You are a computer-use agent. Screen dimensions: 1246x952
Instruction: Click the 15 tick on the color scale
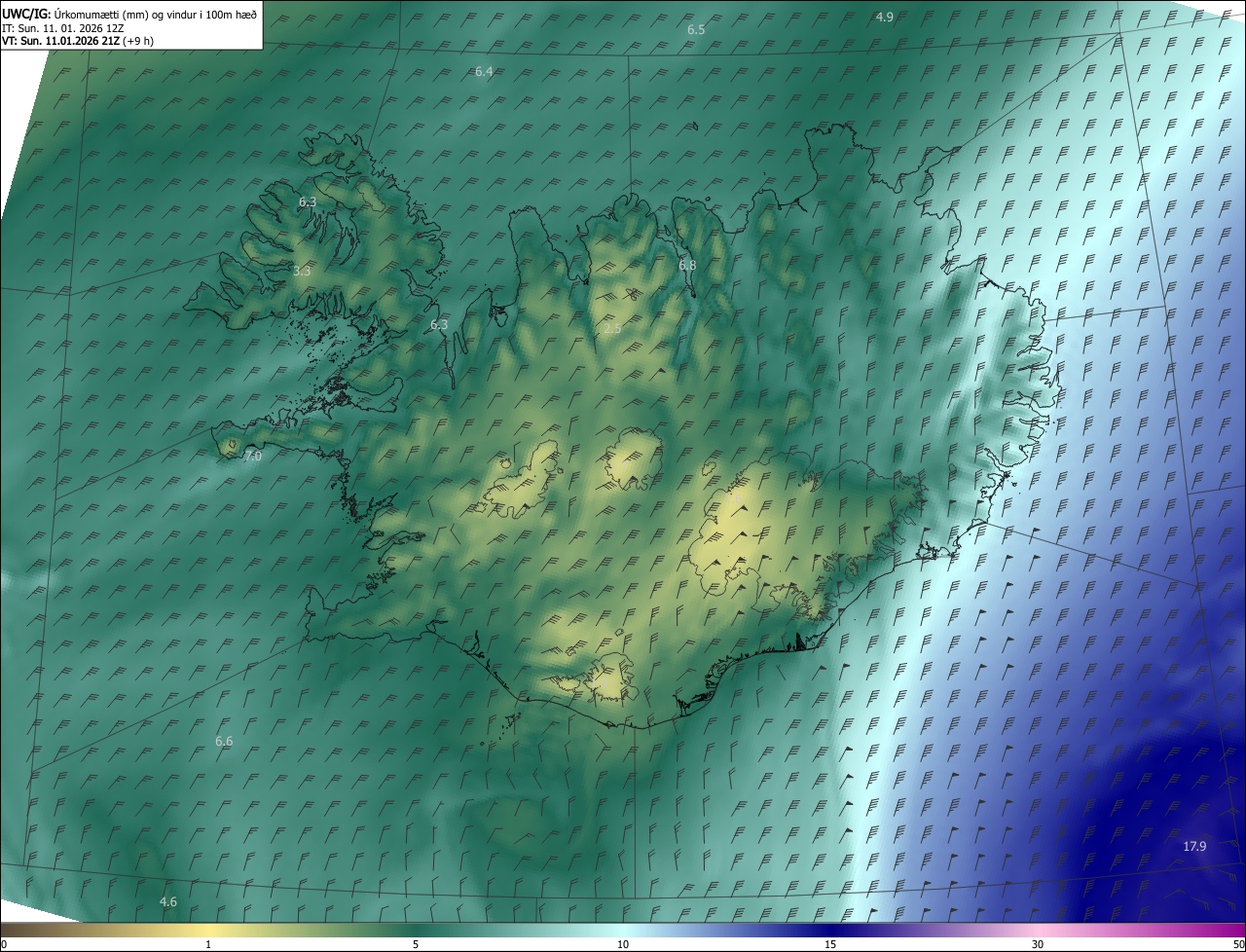830,944
